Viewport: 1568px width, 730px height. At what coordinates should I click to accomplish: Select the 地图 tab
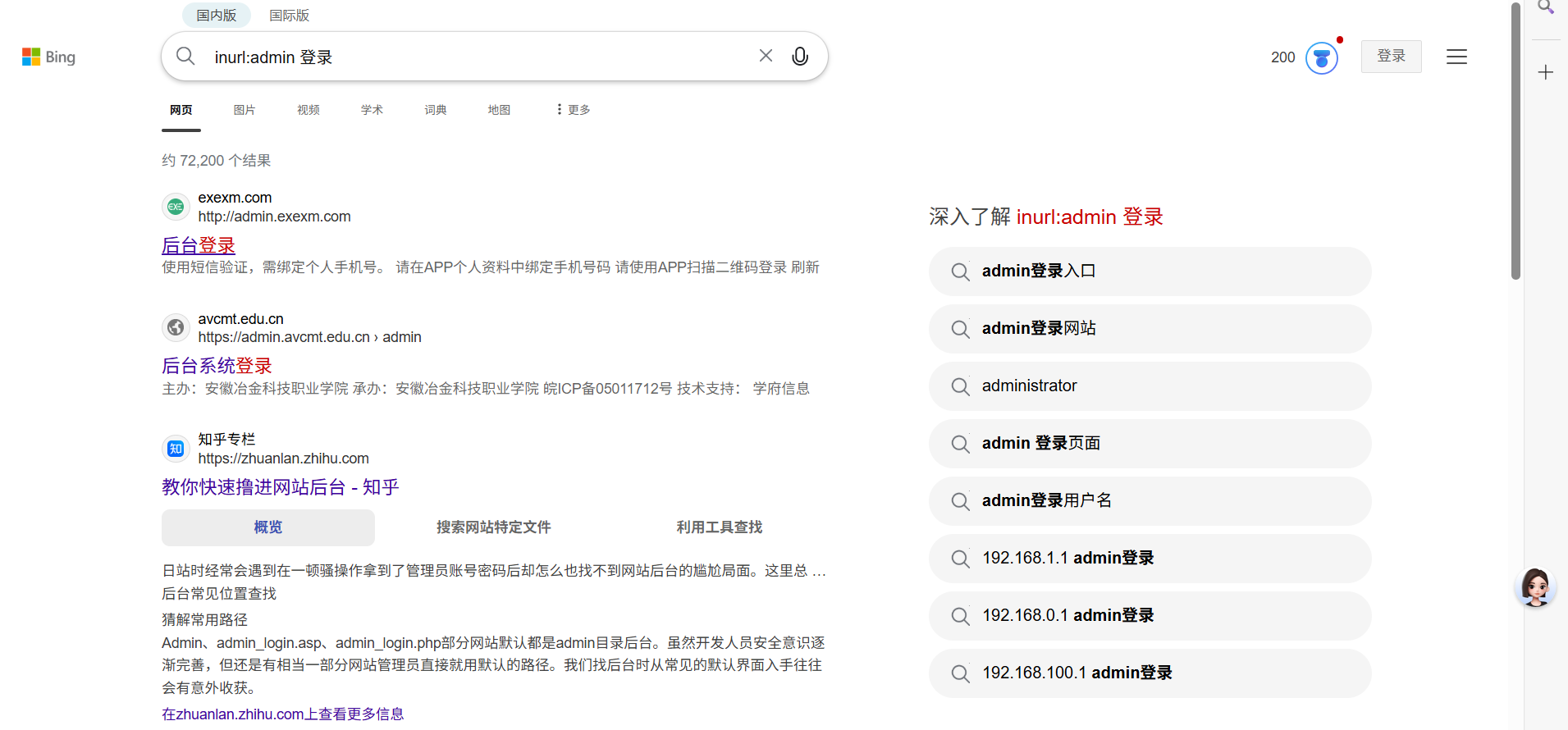click(499, 110)
